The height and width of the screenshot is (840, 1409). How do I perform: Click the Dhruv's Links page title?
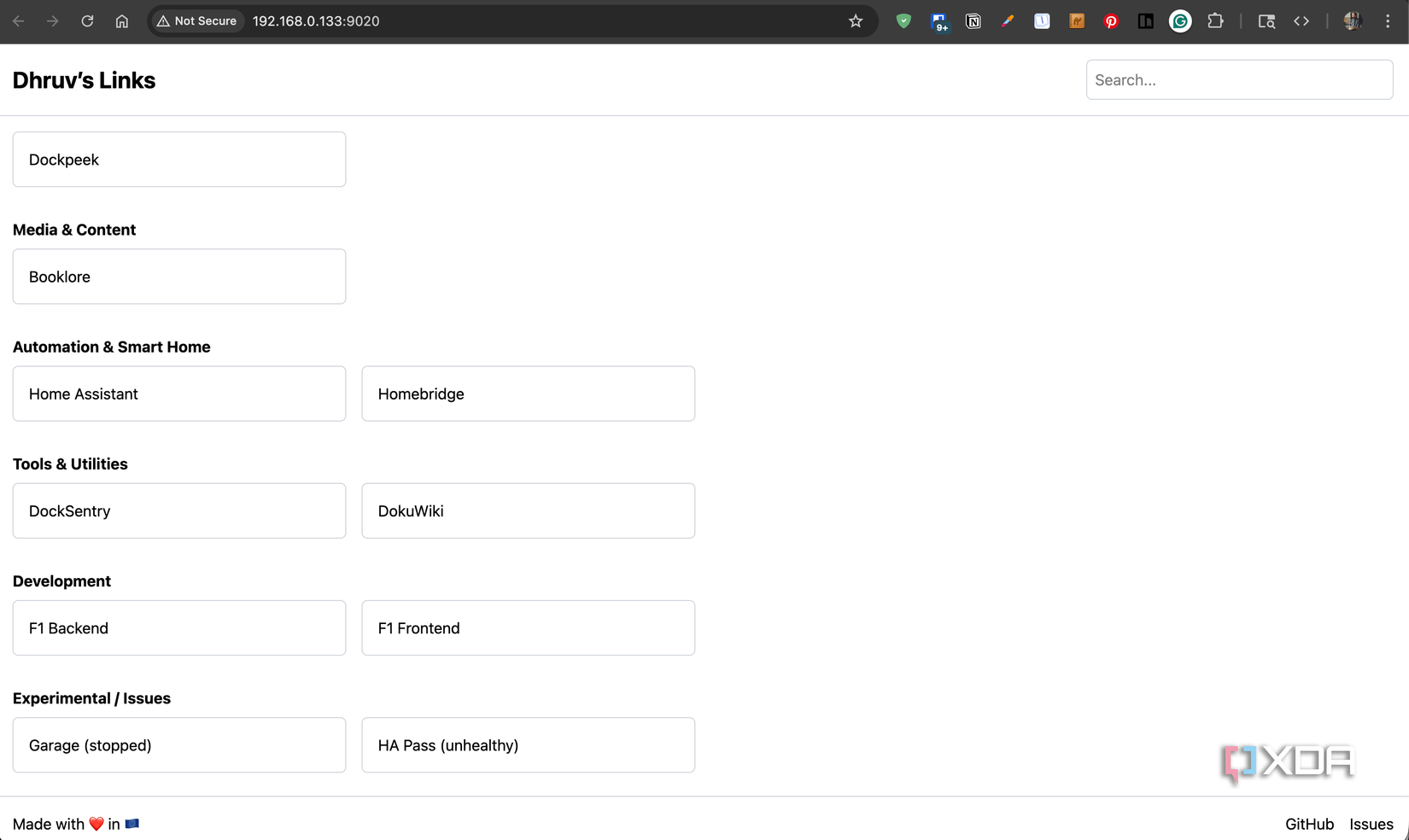(x=84, y=80)
